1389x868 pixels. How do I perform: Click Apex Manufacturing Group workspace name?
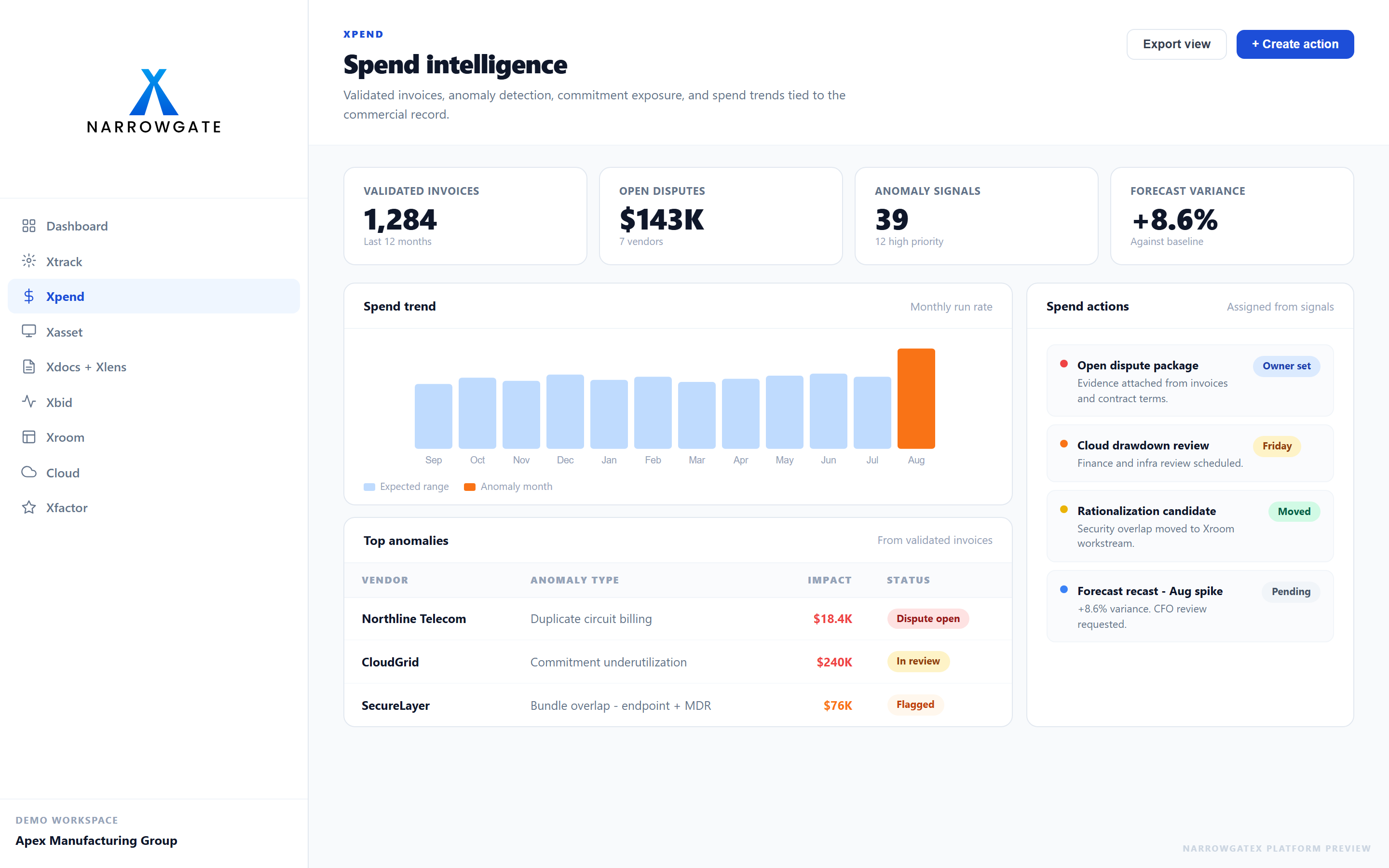tap(96, 841)
